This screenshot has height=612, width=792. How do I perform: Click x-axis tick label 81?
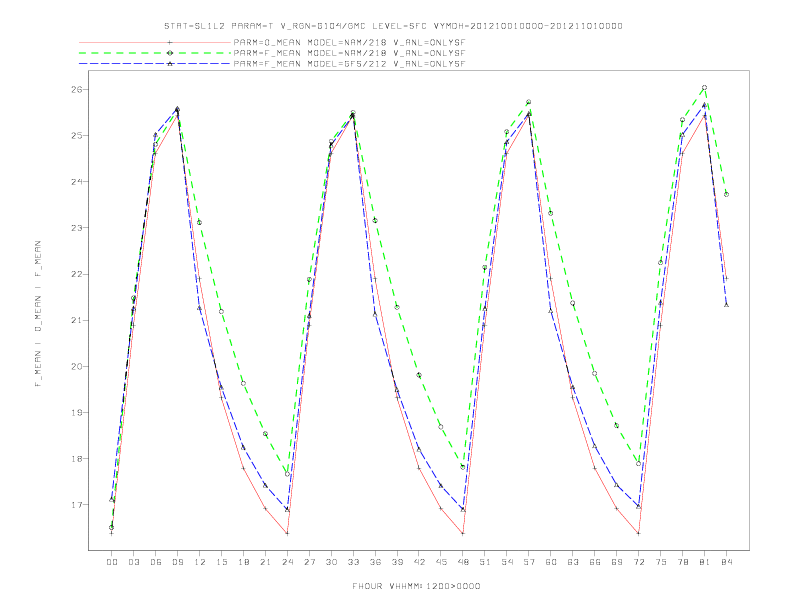click(705, 562)
